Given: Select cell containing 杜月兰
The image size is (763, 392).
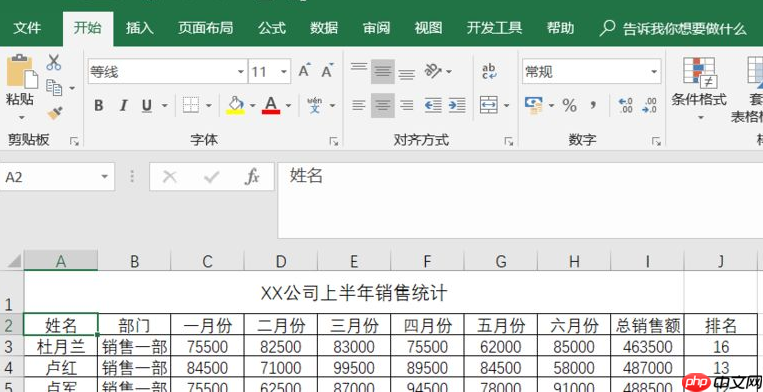Looking at the screenshot, I should point(61,346).
